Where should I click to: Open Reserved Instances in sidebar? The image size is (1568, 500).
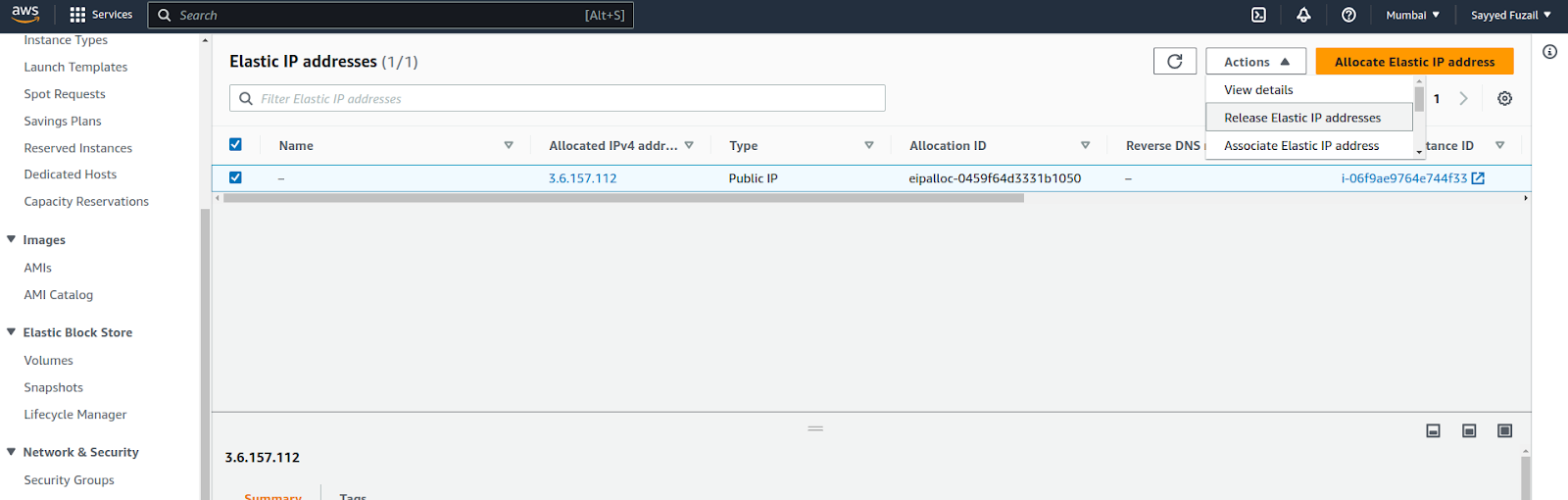(x=77, y=148)
